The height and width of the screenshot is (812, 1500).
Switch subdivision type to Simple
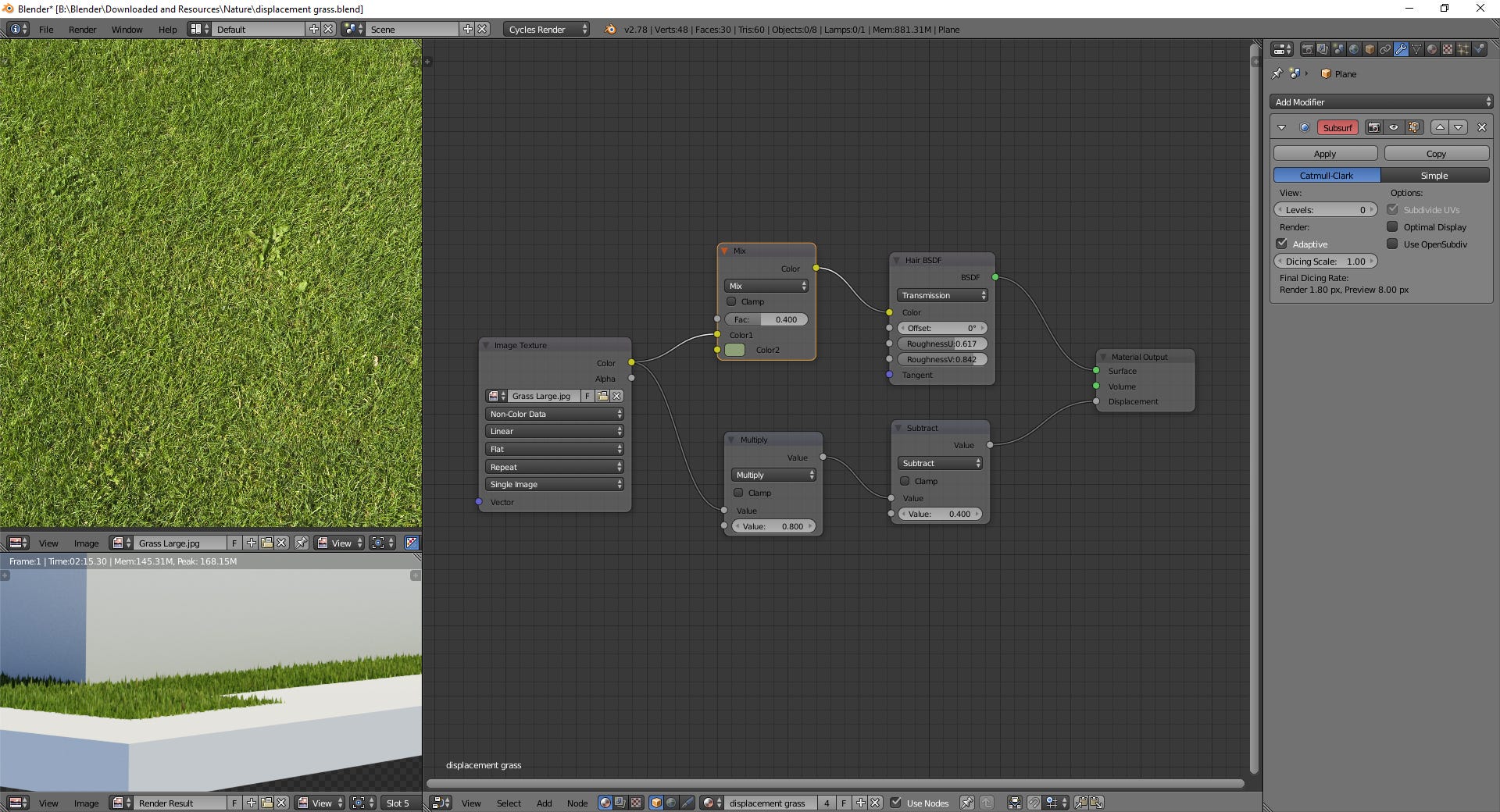coord(1434,176)
